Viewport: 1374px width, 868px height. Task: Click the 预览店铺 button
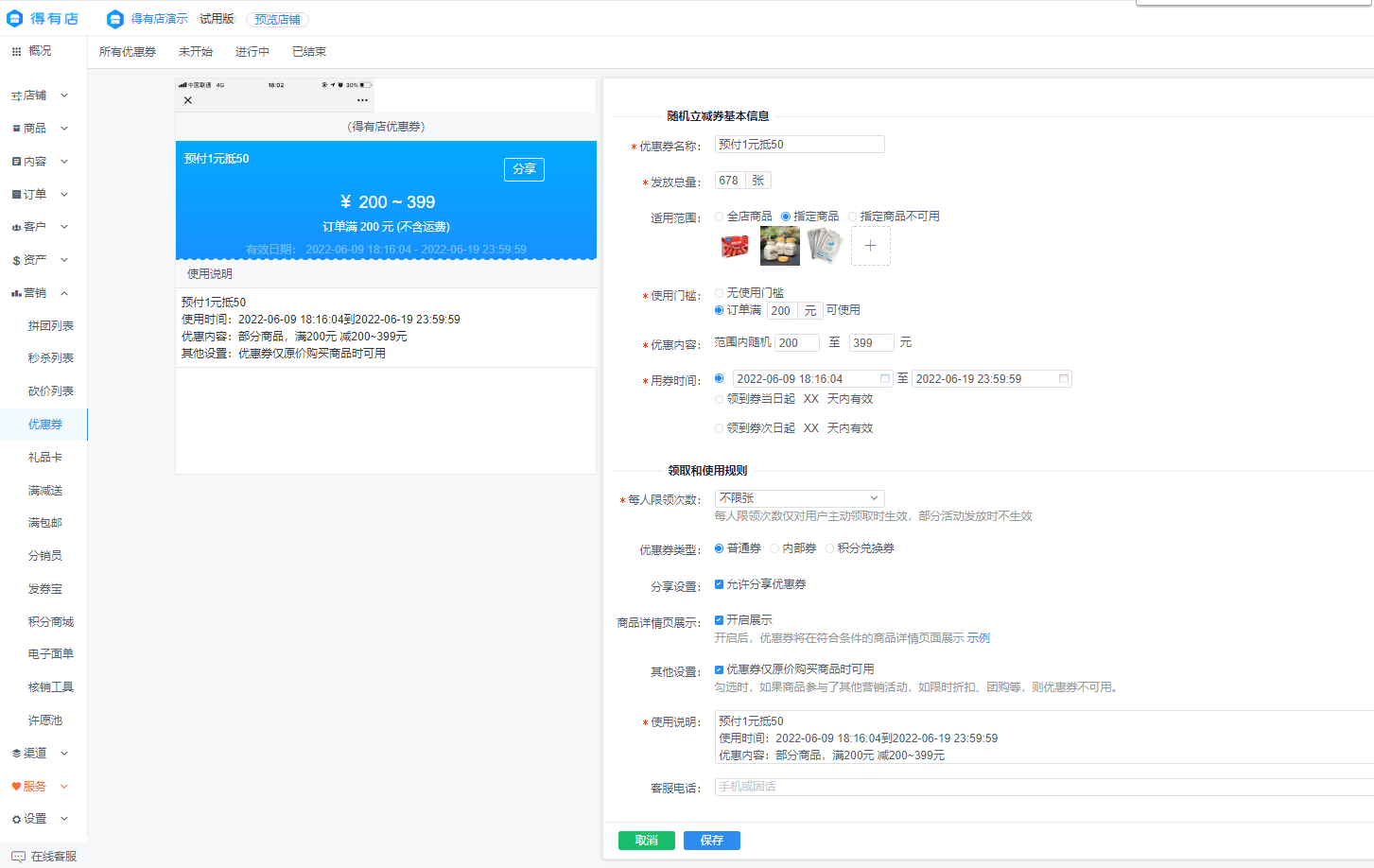pos(277,20)
